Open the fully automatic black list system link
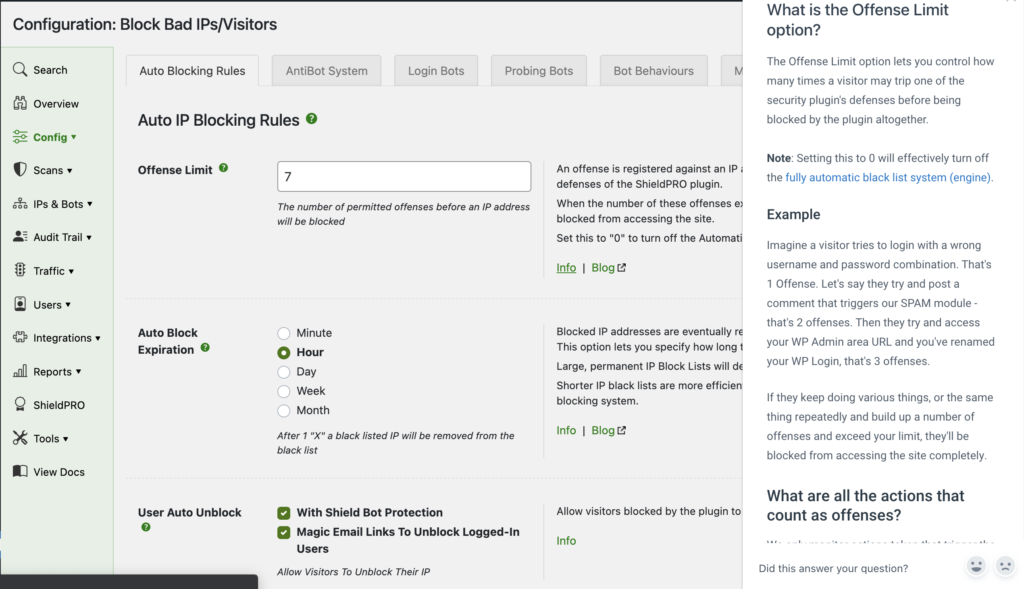This screenshot has width=1024, height=589. click(x=887, y=177)
